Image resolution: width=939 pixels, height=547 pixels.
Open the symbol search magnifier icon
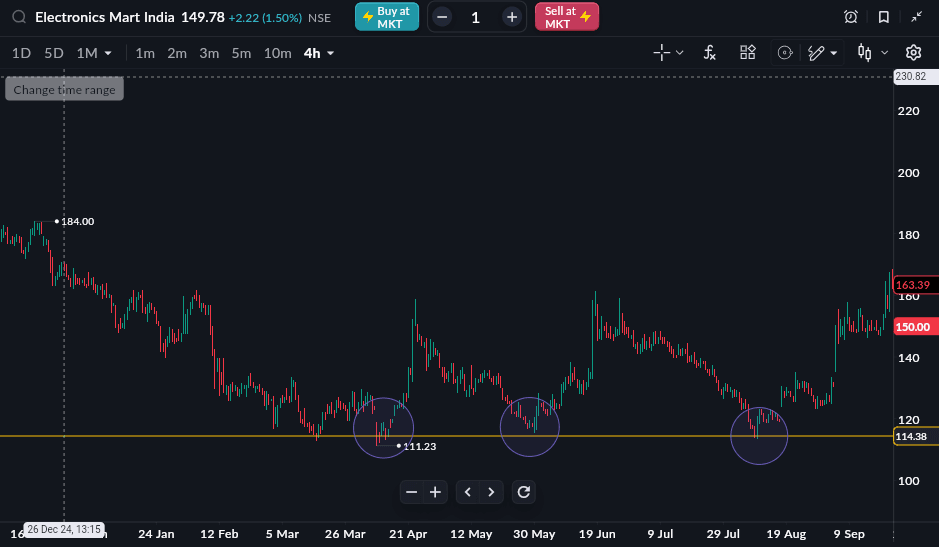19,17
